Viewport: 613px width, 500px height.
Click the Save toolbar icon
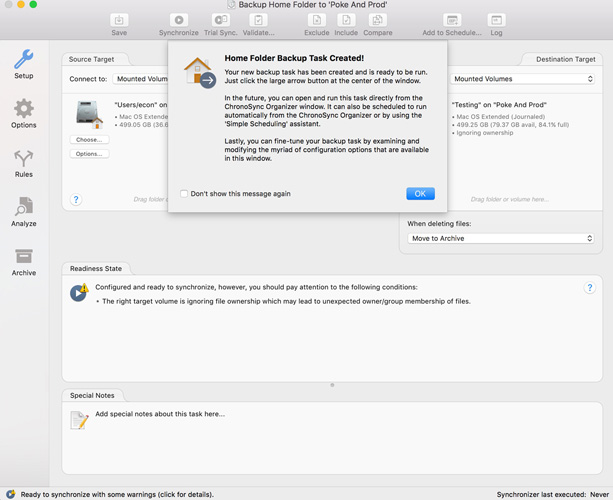[119, 20]
